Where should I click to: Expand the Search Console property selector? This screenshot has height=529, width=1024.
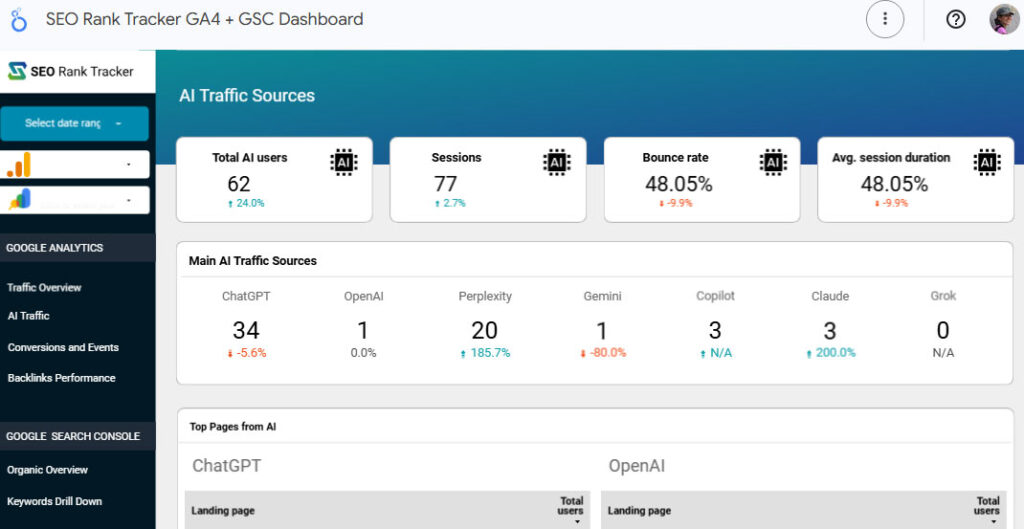(x=75, y=200)
